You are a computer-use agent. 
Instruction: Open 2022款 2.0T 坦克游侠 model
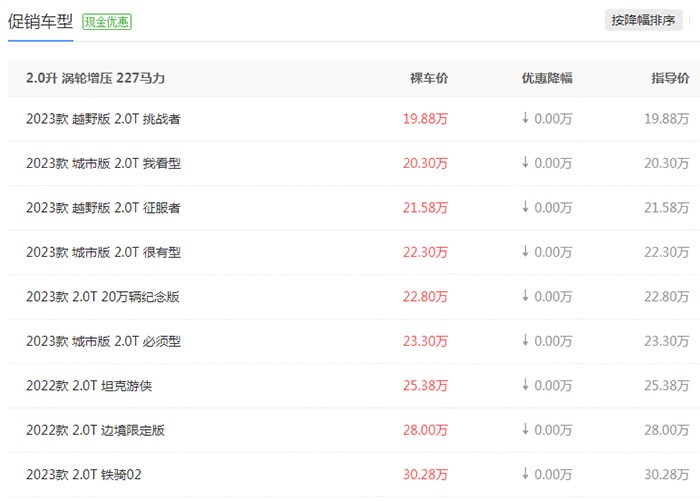point(89,385)
